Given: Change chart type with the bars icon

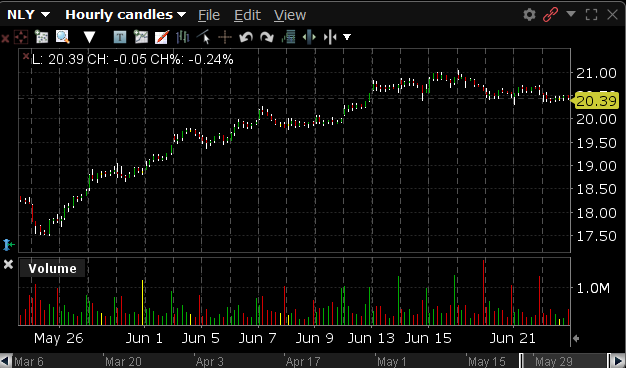Looking at the screenshot, I should coord(182,37).
